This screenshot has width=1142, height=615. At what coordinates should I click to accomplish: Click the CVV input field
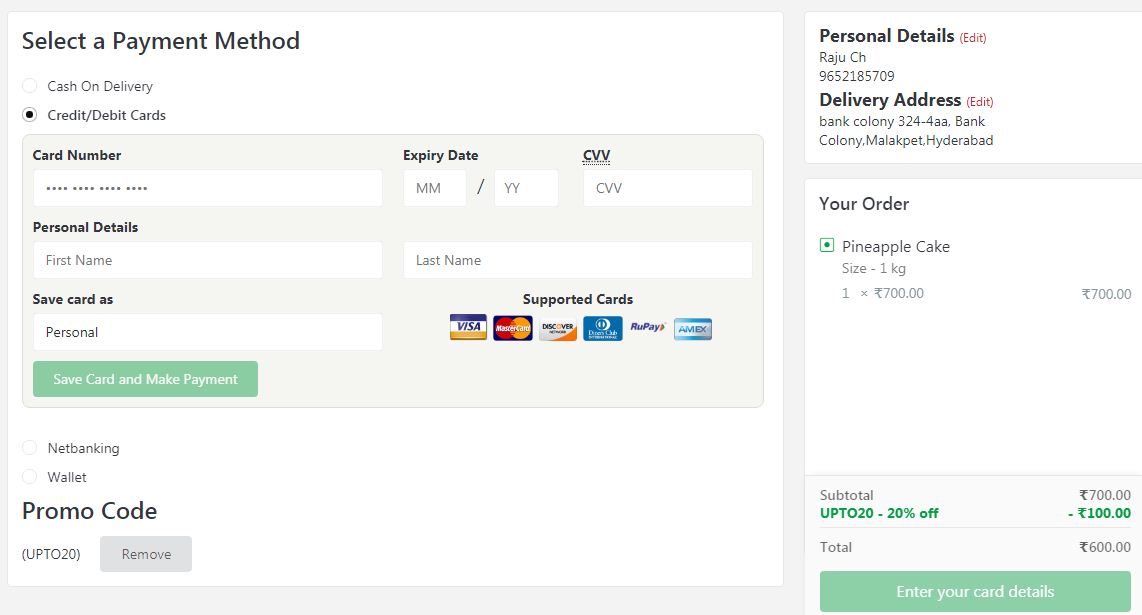click(667, 188)
